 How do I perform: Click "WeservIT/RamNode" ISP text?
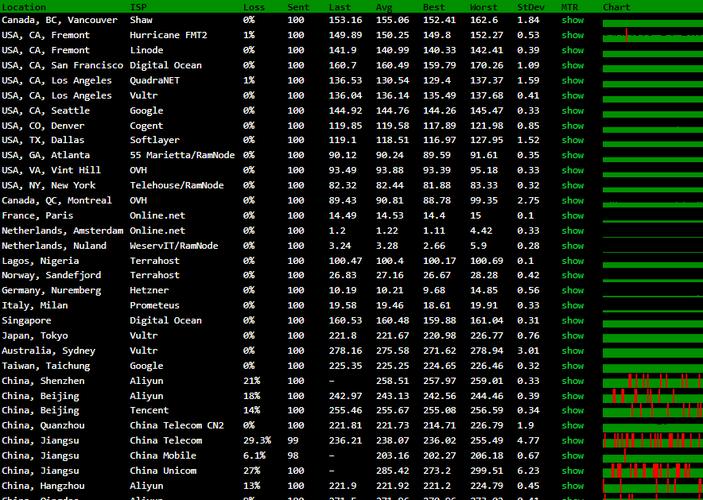tap(174, 246)
